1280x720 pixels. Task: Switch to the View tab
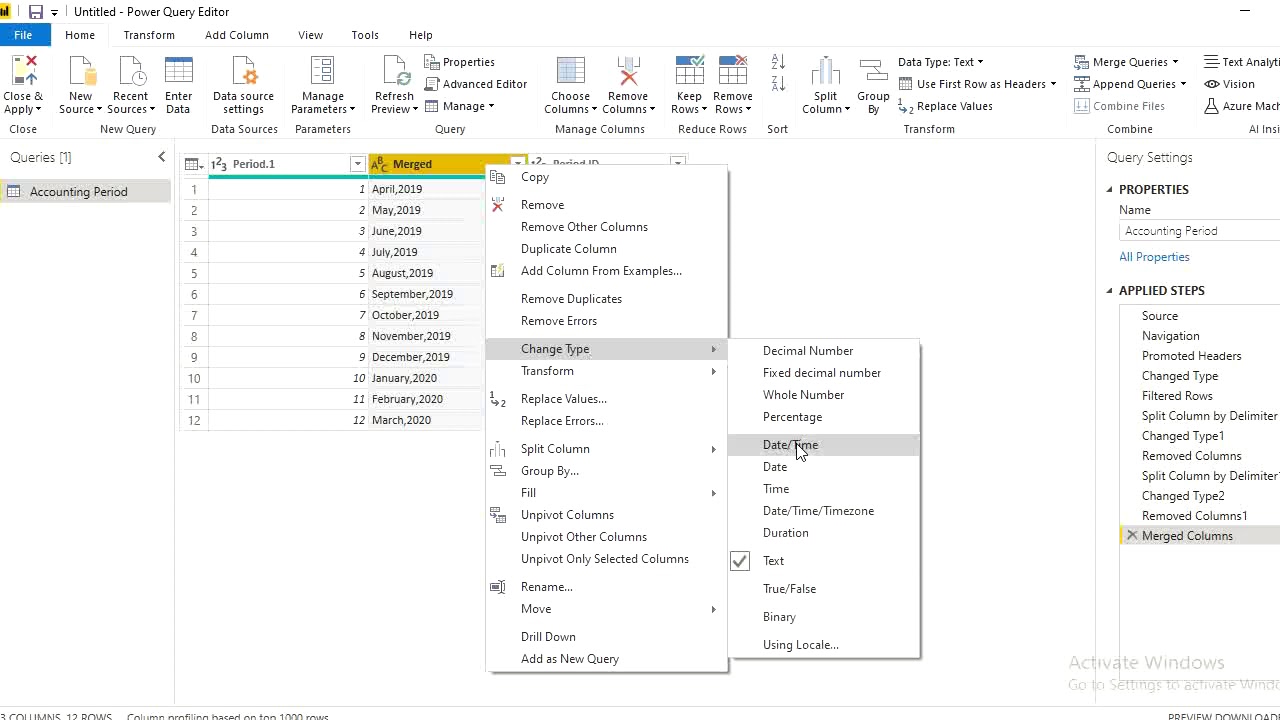point(310,35)
